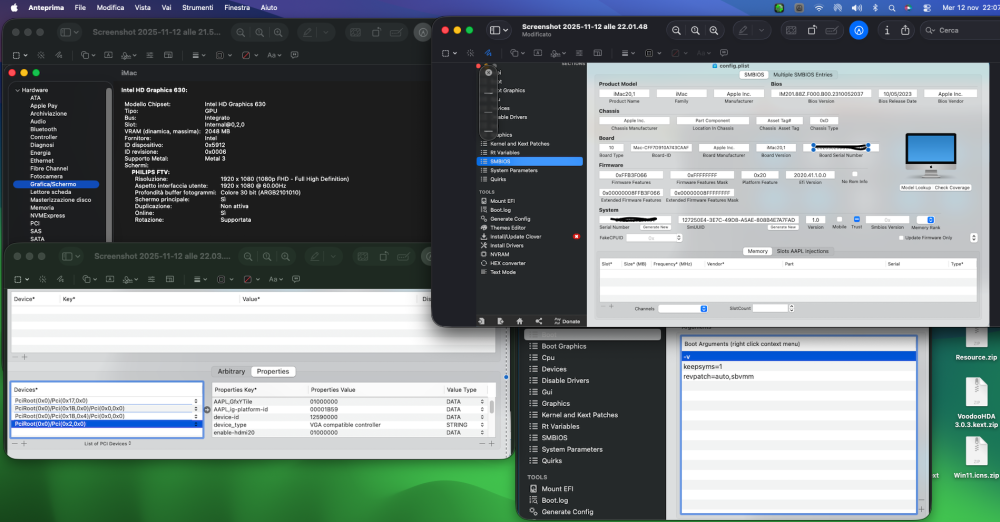Open the border color swatch in 21.5 window
Screen dimensions: 1000x522
[x=221, y=56]
